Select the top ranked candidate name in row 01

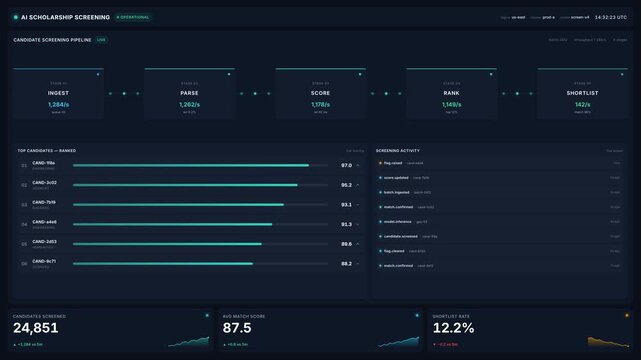[43, 163]
